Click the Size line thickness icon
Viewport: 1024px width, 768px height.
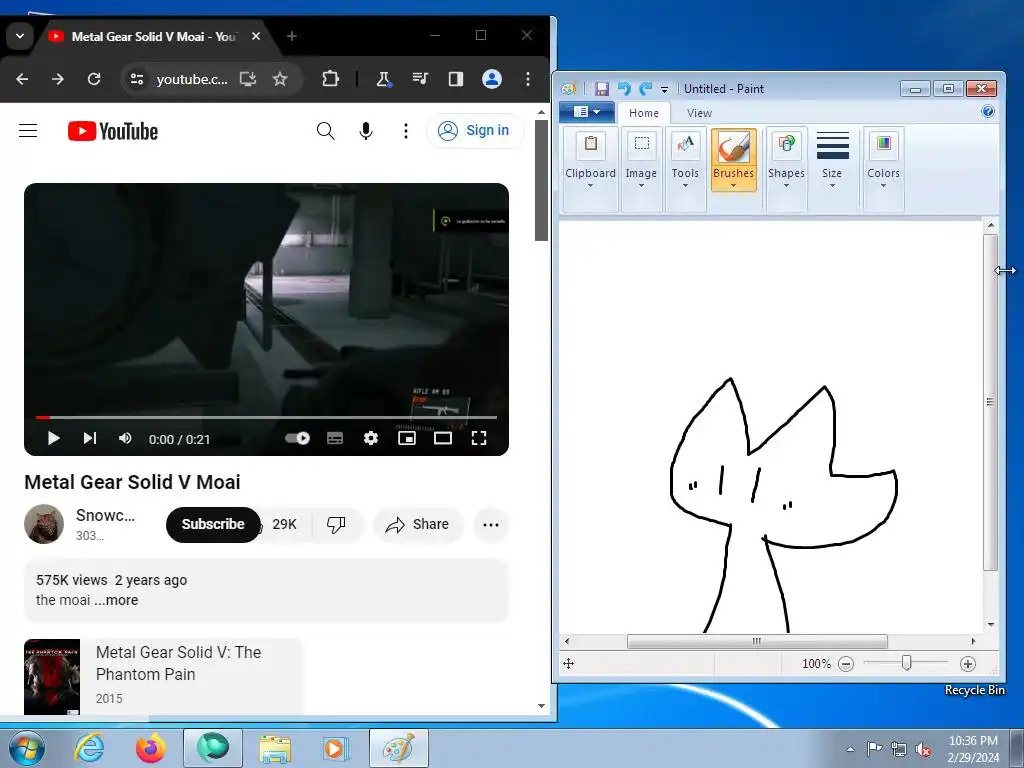833,145
